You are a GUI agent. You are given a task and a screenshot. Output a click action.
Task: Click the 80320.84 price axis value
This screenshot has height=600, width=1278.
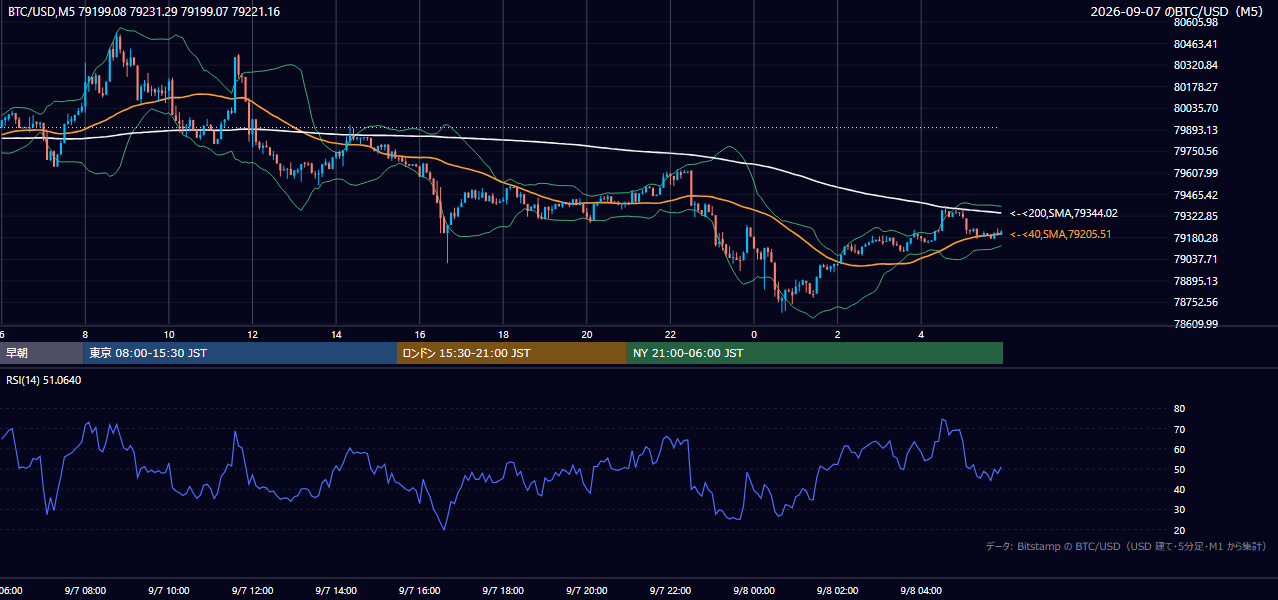(1196, 65)
